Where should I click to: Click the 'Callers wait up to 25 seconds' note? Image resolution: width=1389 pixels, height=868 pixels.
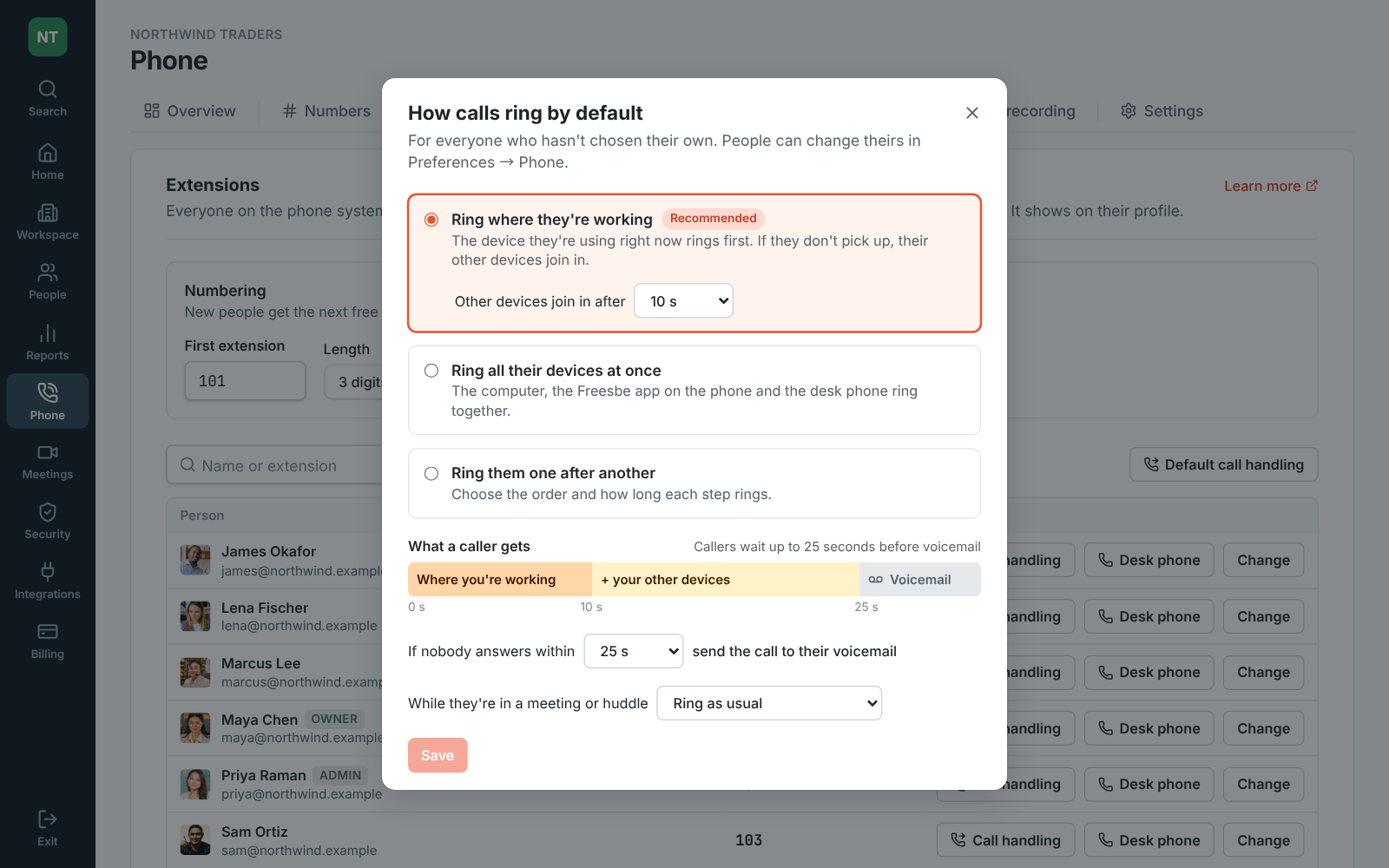pos(837,547)
